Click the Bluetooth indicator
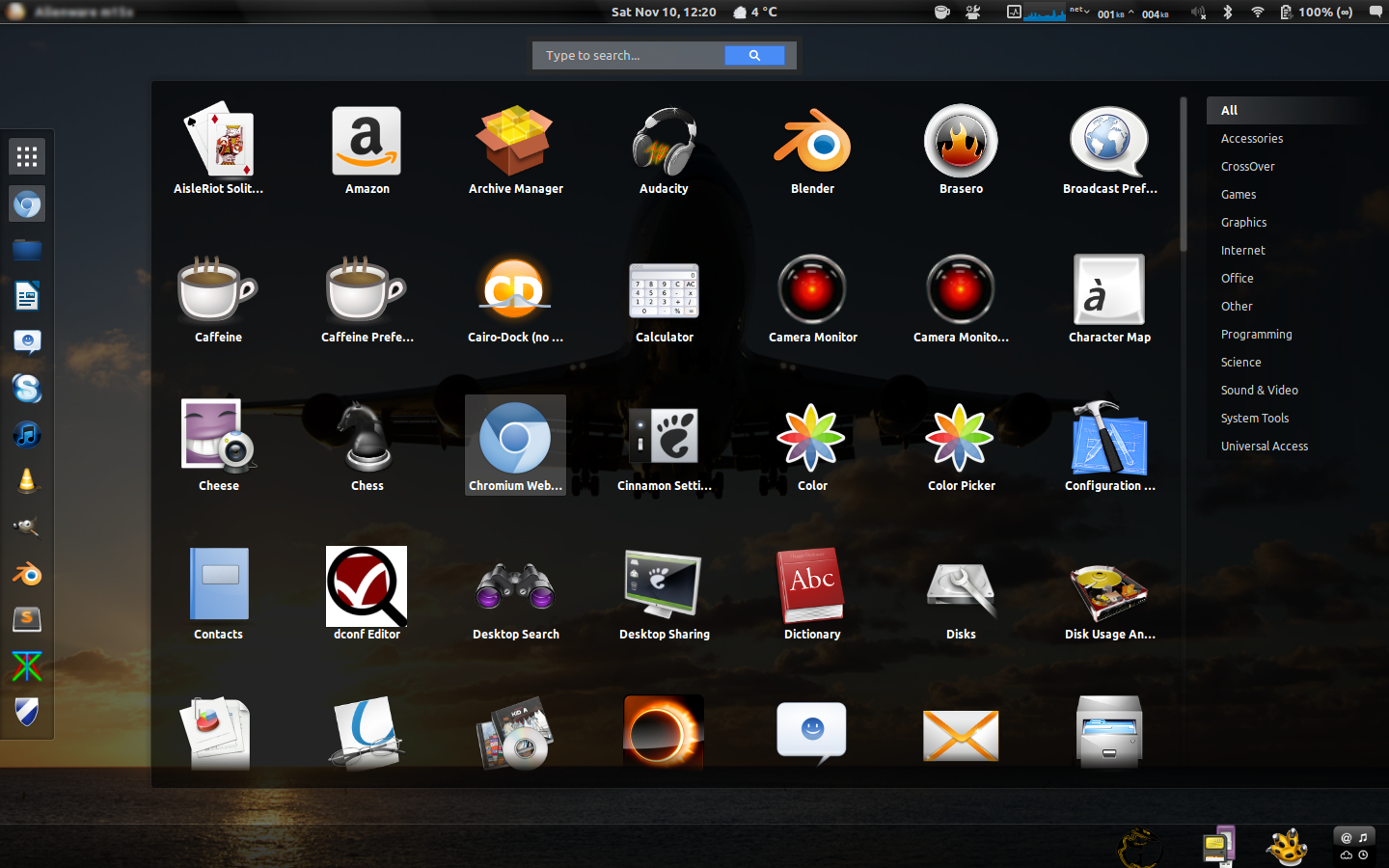The width and height of the screenshot is (1389, 868). point(1228,12)
